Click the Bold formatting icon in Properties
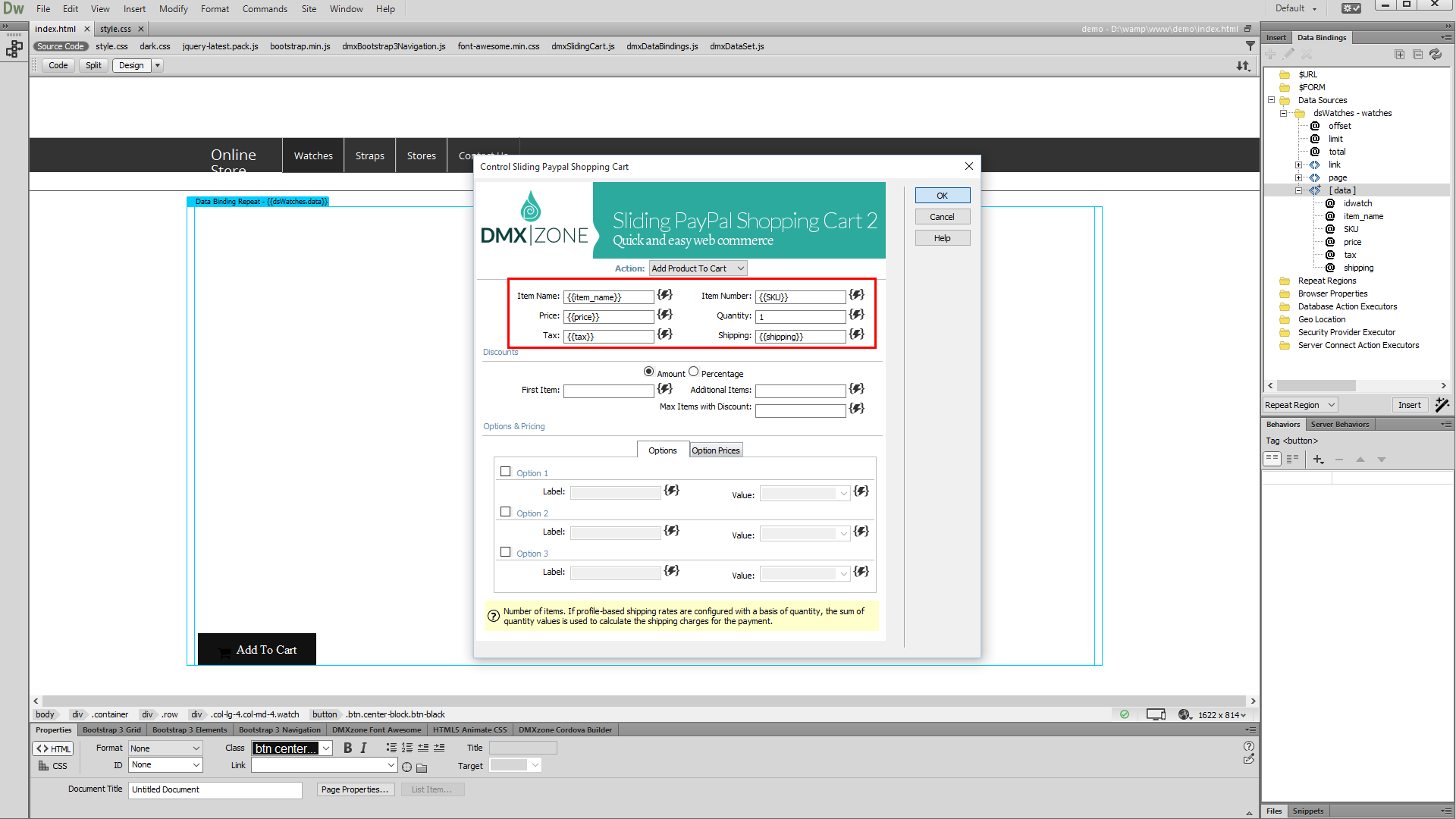The width and height of the screenshot is (1456, 819). 347,748
